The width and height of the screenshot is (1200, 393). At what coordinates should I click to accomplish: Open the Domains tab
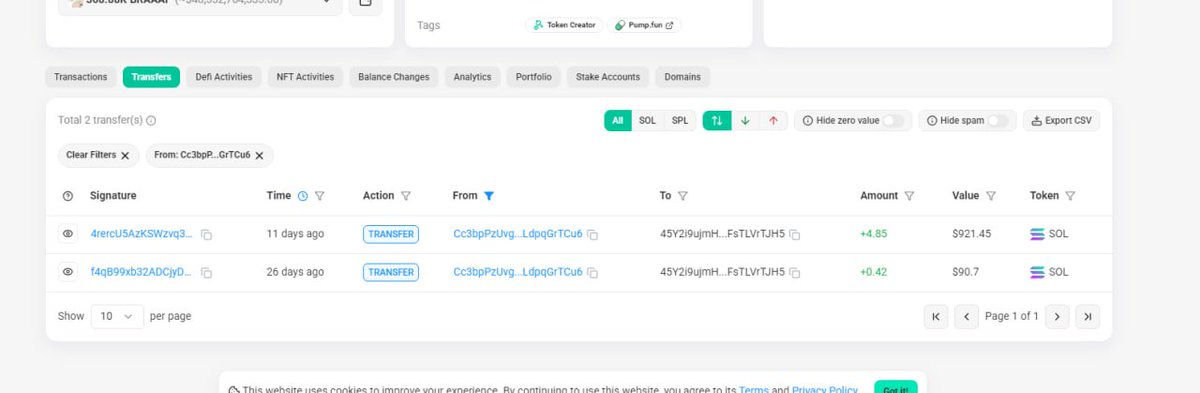[x=683, y=77]
